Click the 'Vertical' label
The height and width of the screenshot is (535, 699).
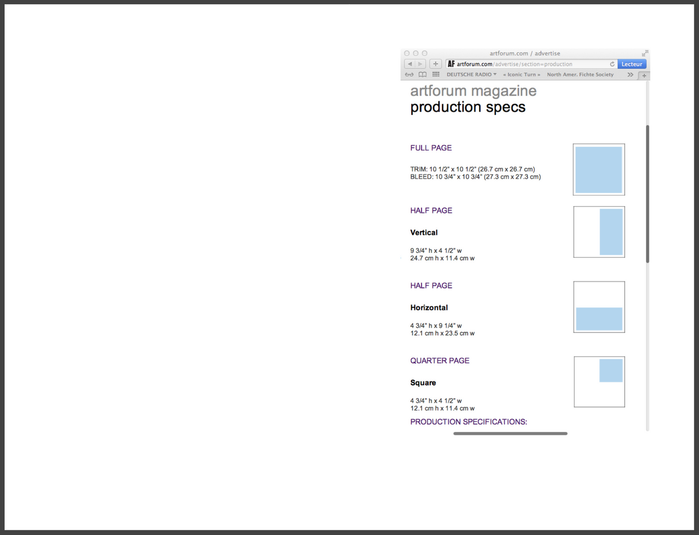(424, 232)
